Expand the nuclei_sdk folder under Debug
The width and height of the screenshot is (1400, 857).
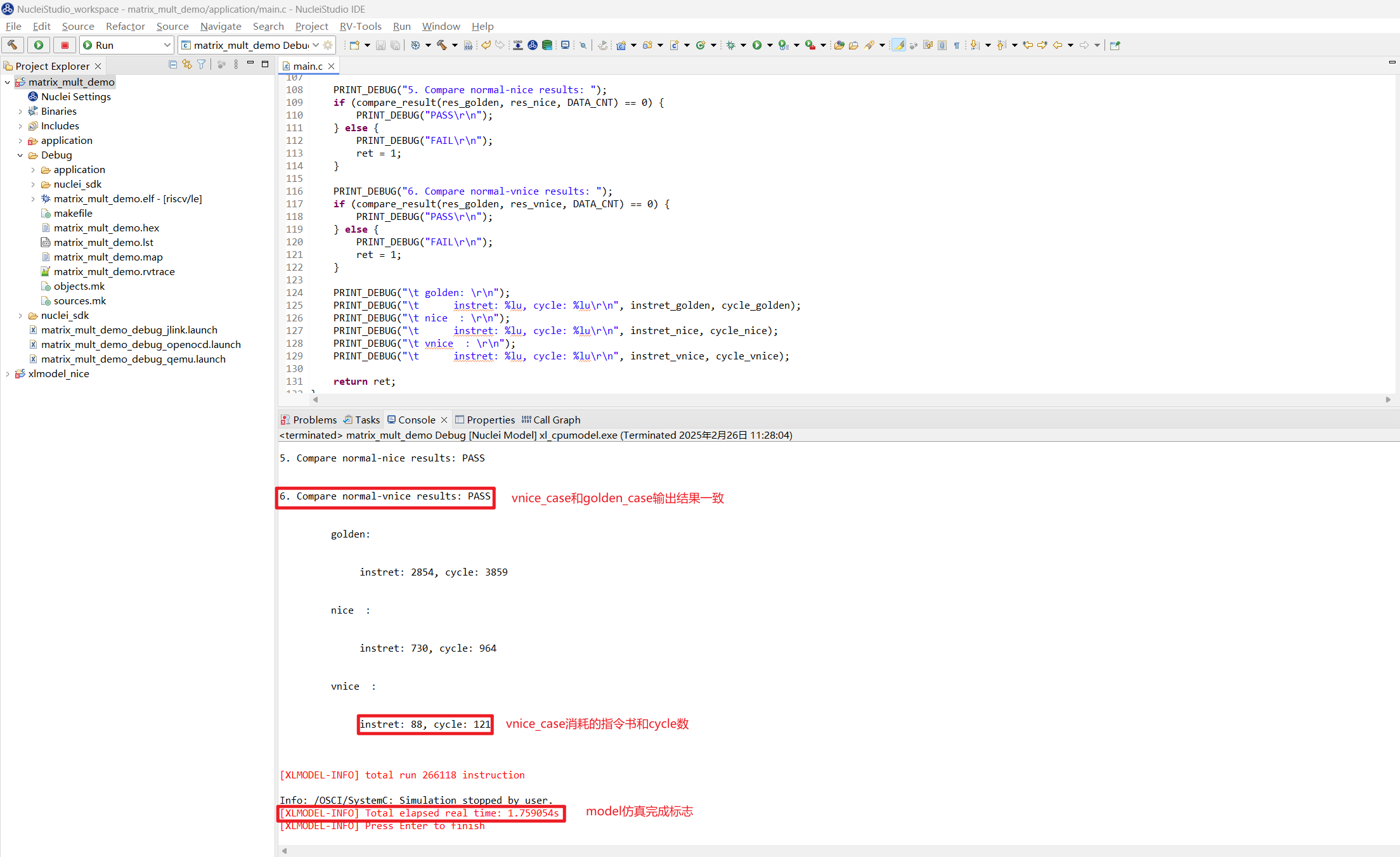[33, 184]
